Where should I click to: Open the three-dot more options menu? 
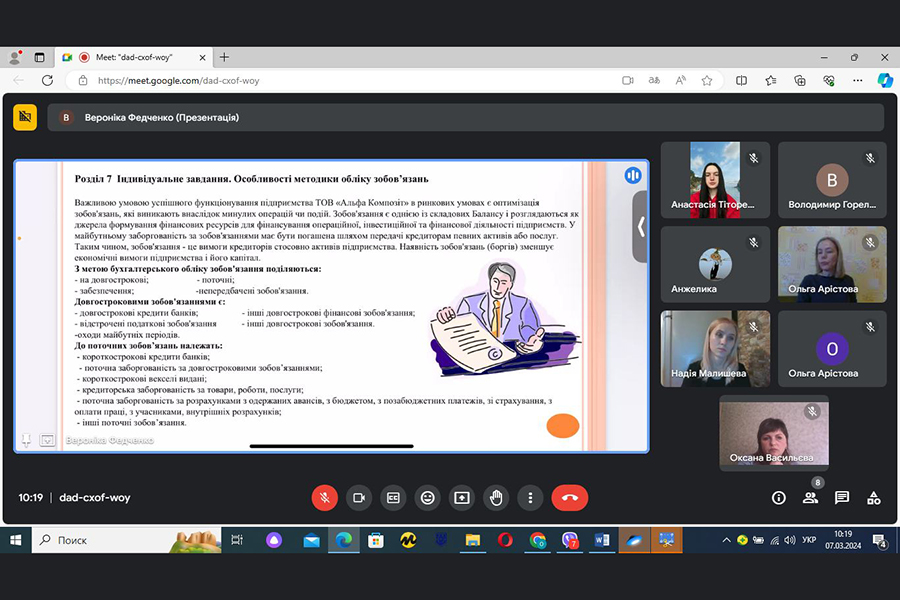(x=530, y=497)
